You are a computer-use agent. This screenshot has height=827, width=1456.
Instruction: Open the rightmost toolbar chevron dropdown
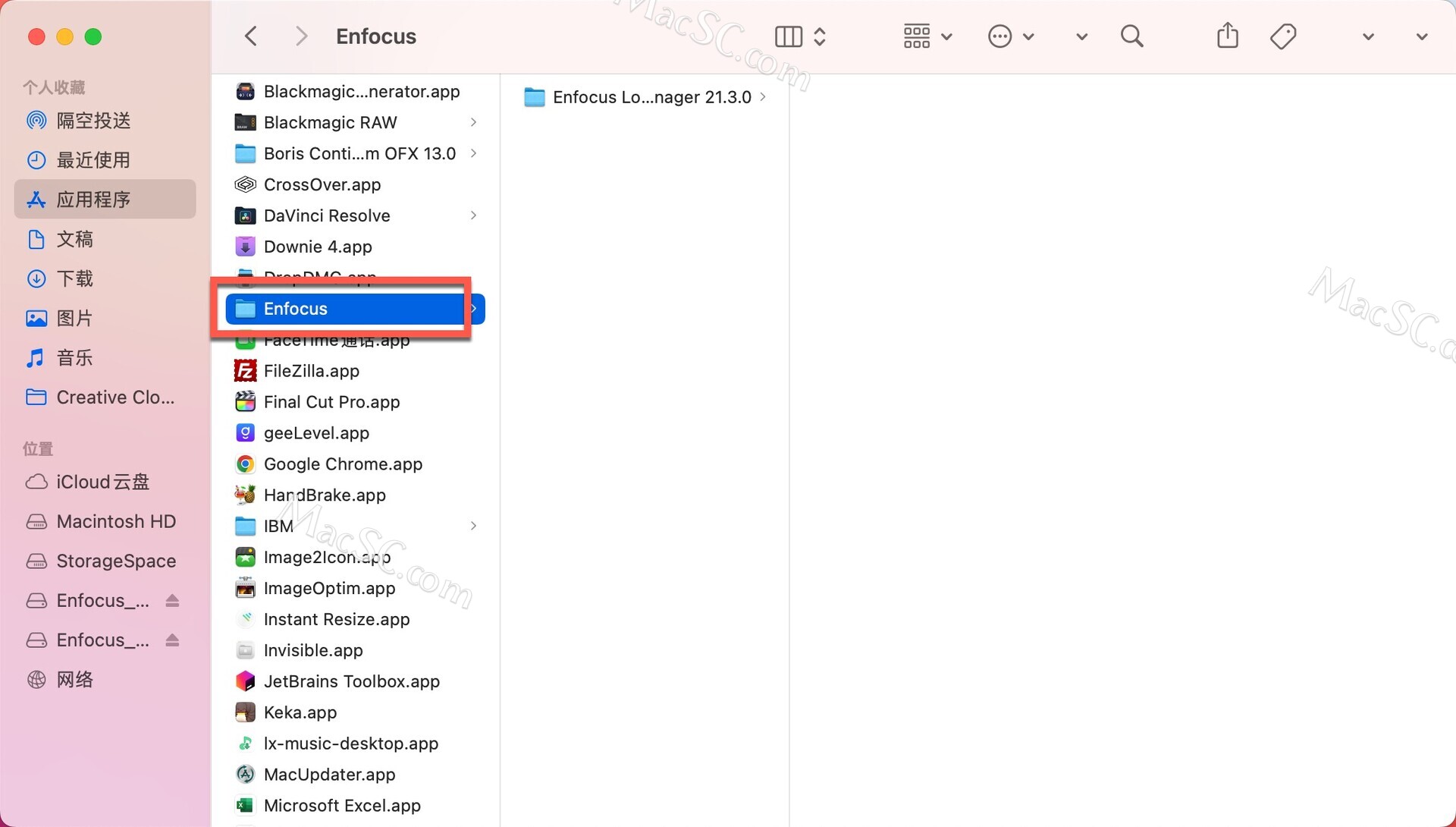click(1422, 37)
